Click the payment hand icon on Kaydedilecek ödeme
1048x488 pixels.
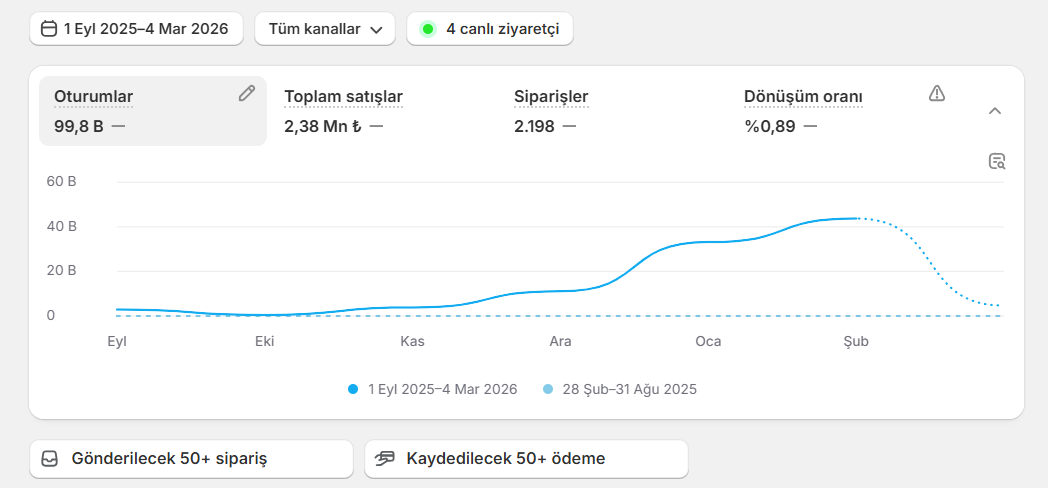385,459
